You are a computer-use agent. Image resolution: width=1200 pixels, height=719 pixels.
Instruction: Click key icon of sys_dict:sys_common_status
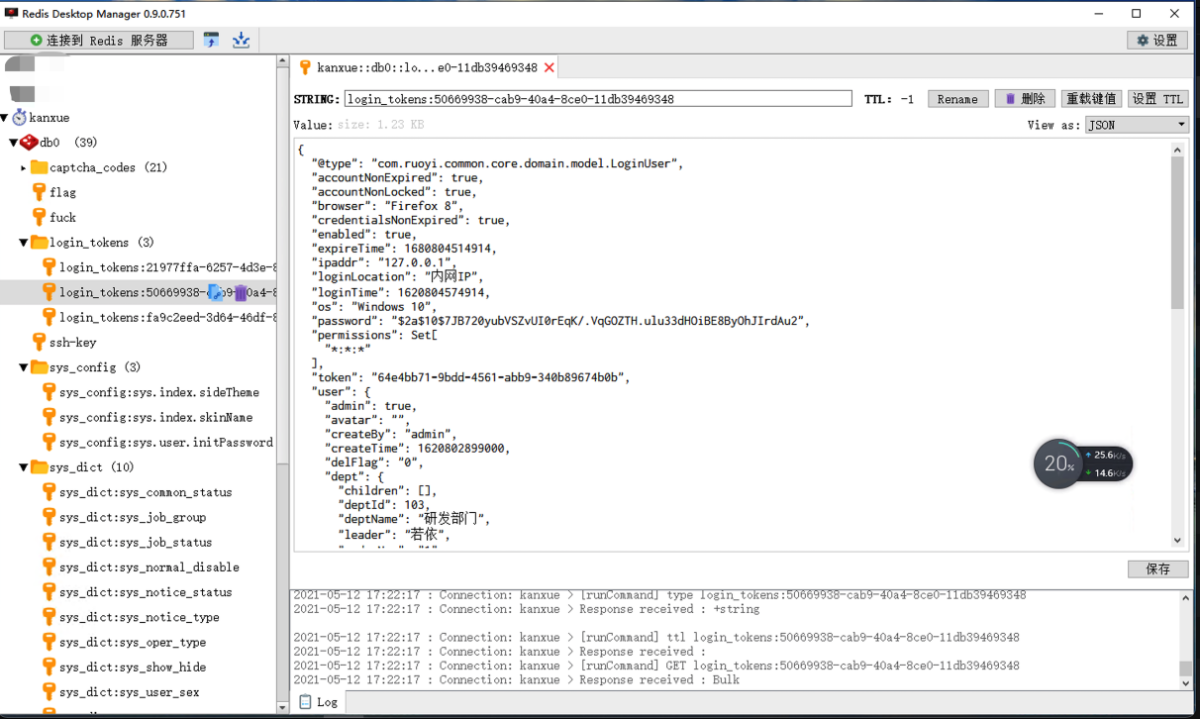(49, 492)
